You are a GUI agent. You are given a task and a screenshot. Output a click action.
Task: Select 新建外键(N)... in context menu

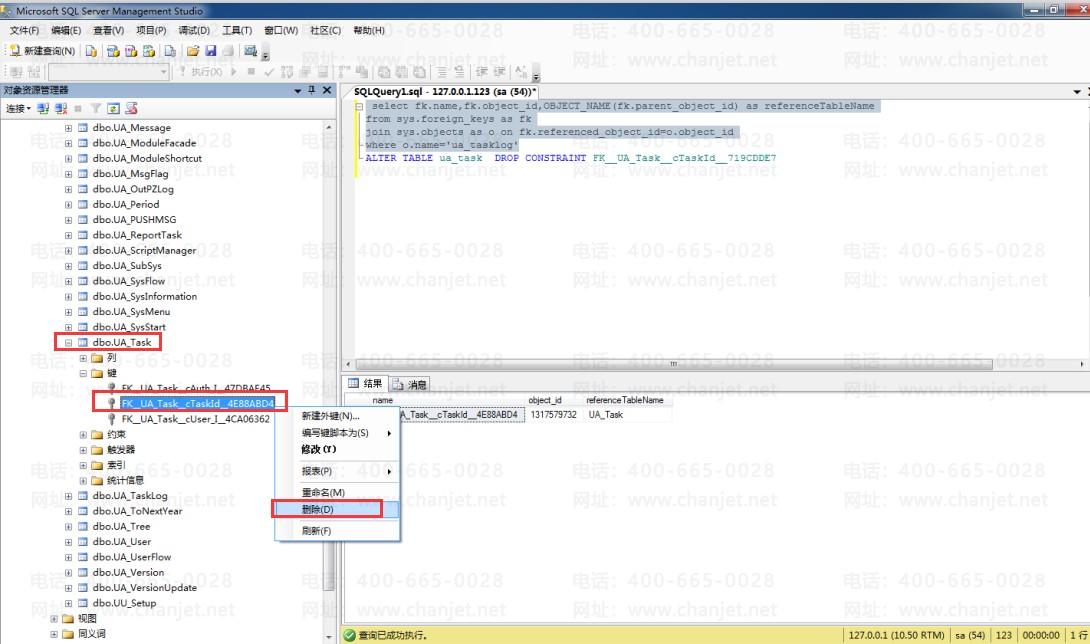(x=330, y=416)
